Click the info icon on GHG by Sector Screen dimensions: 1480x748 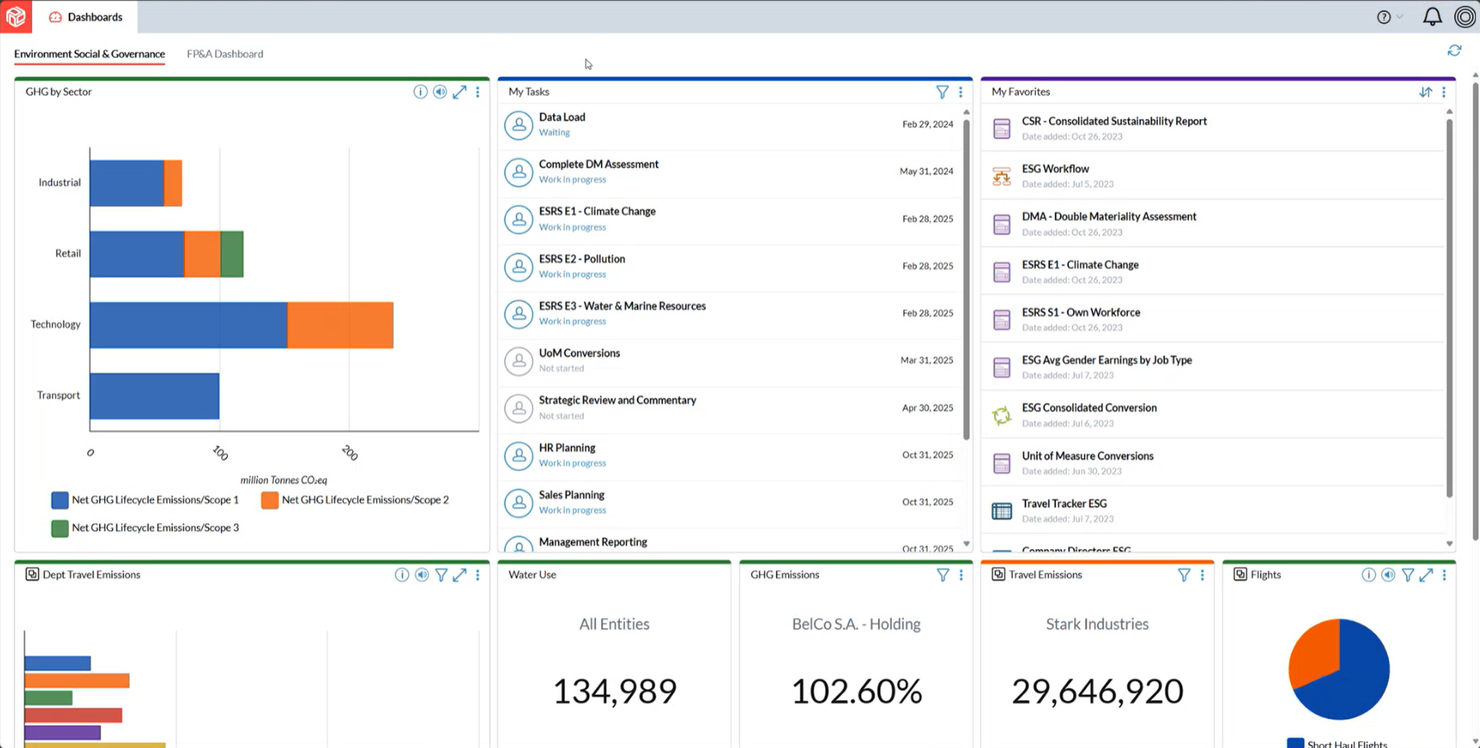(420, 91)
